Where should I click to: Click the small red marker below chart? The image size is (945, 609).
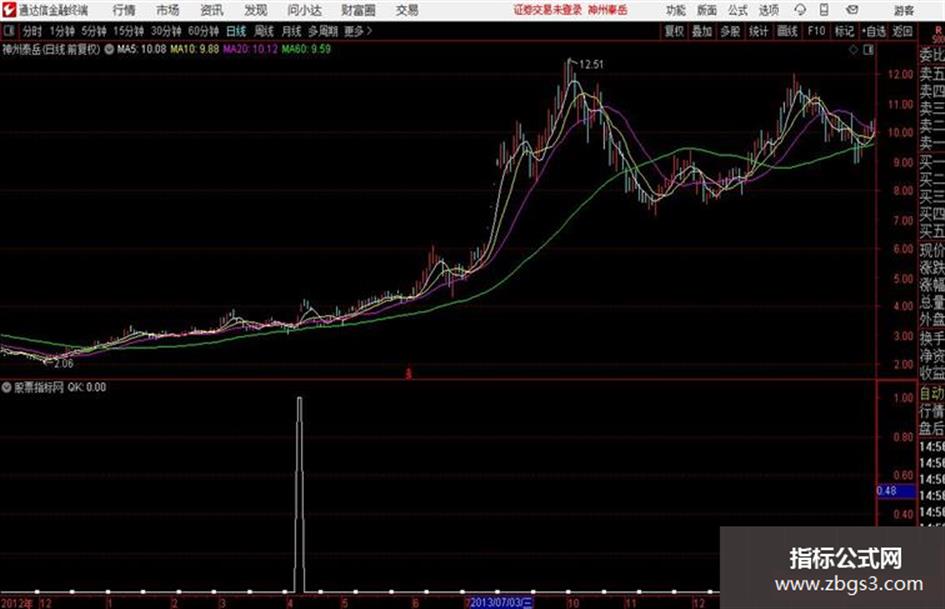(409, 374)
